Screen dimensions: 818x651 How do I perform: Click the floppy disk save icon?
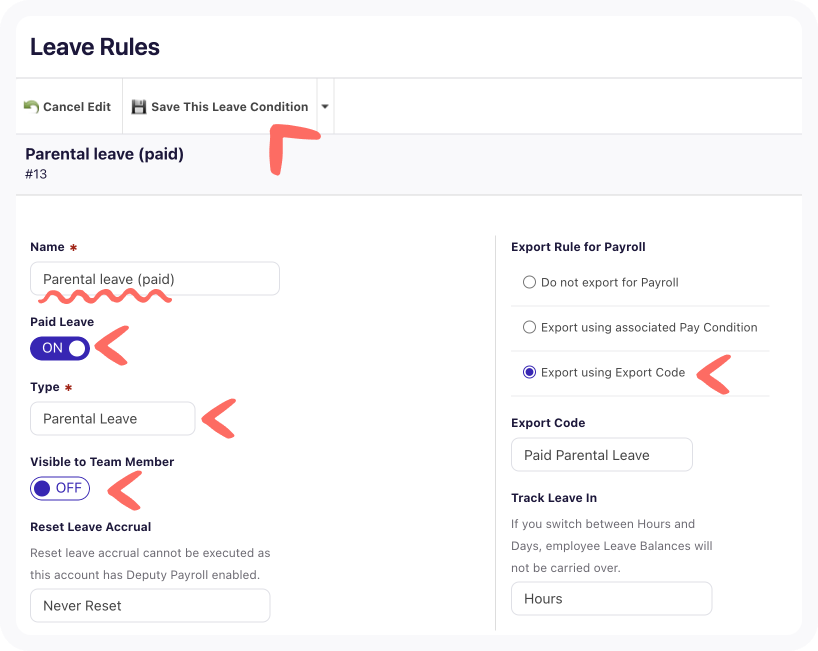[x=139, y=107]
